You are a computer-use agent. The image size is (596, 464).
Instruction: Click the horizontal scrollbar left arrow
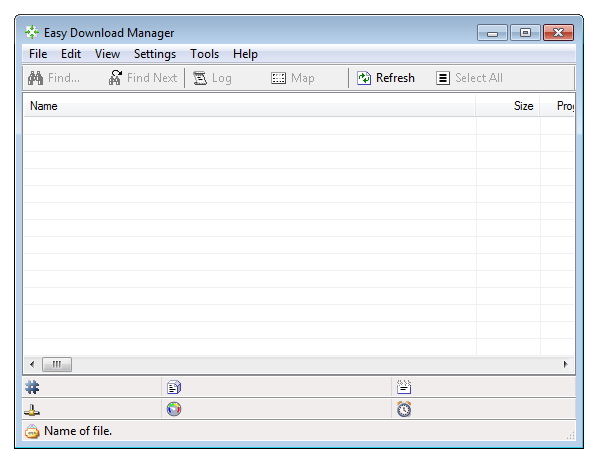(32, 364)
